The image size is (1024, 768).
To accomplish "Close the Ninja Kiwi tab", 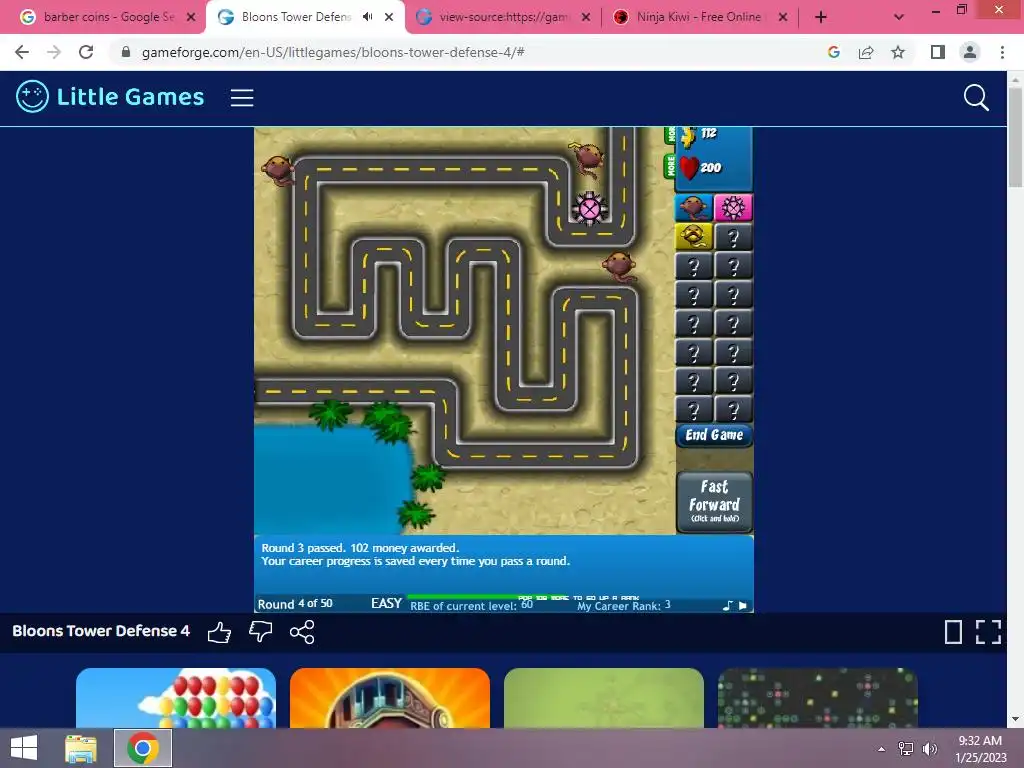I will pyautogui.click(x=782, y=18).
